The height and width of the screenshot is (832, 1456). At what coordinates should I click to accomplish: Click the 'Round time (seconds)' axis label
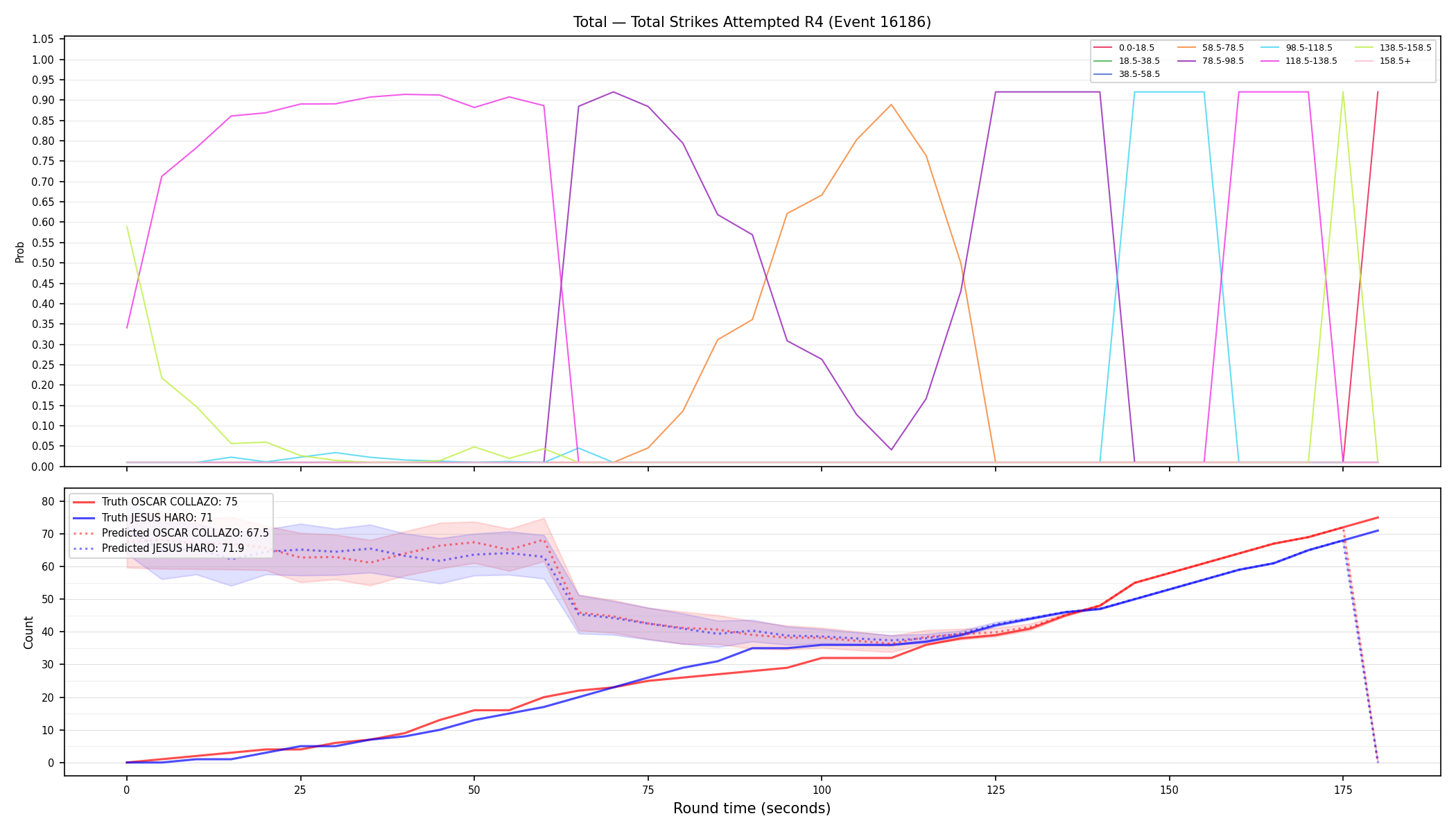pyautogui.click(x=752, y=808)
